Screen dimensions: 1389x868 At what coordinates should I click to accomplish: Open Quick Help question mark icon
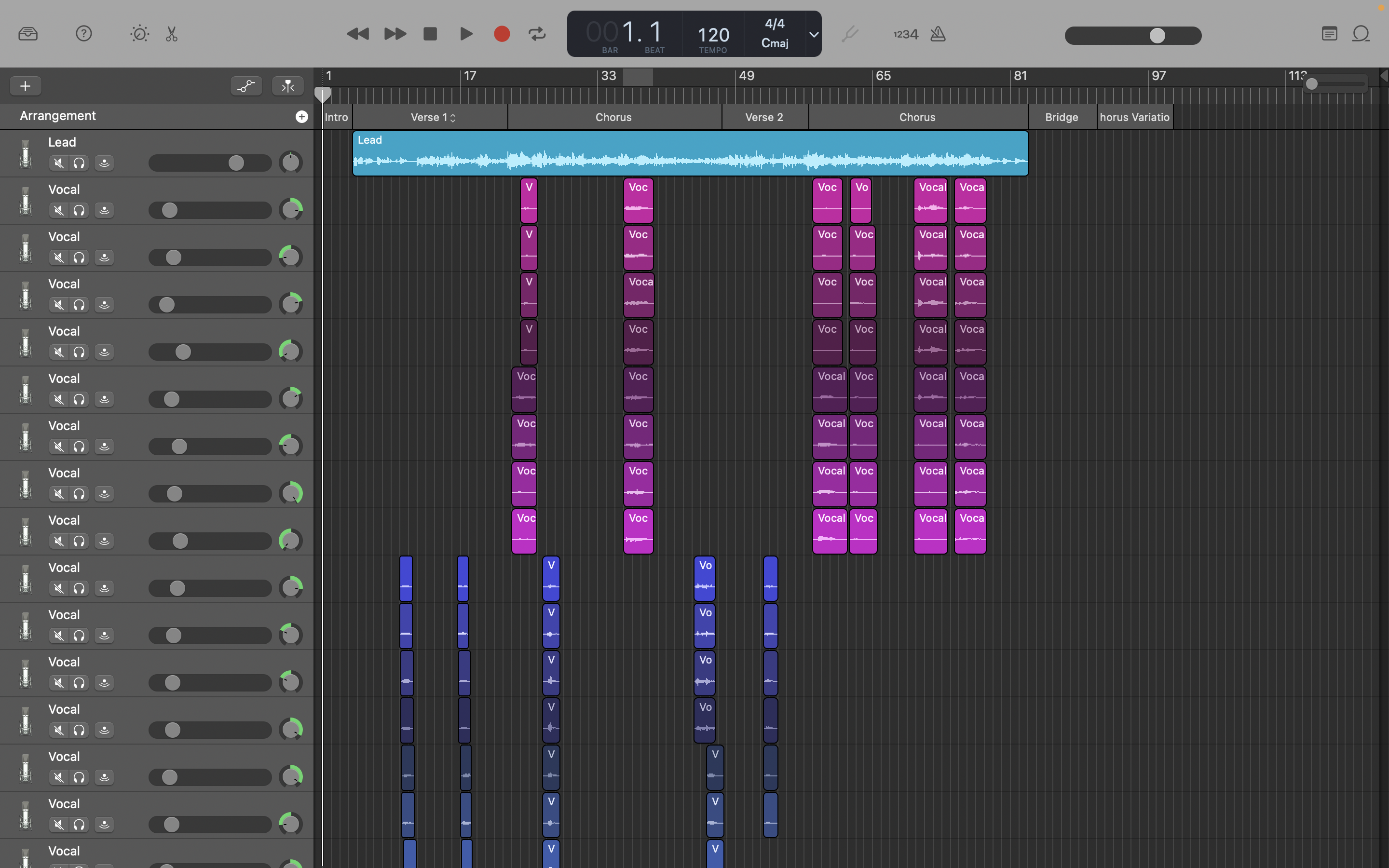84,34
